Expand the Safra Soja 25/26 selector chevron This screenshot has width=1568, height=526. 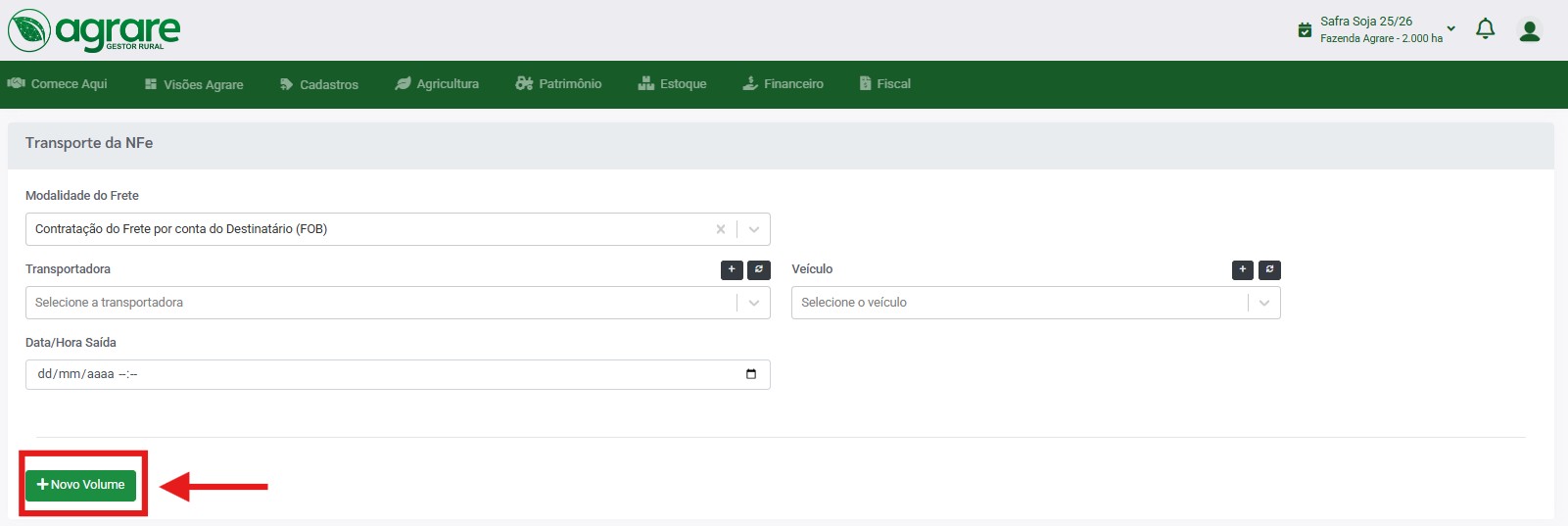click(1451, 28)
